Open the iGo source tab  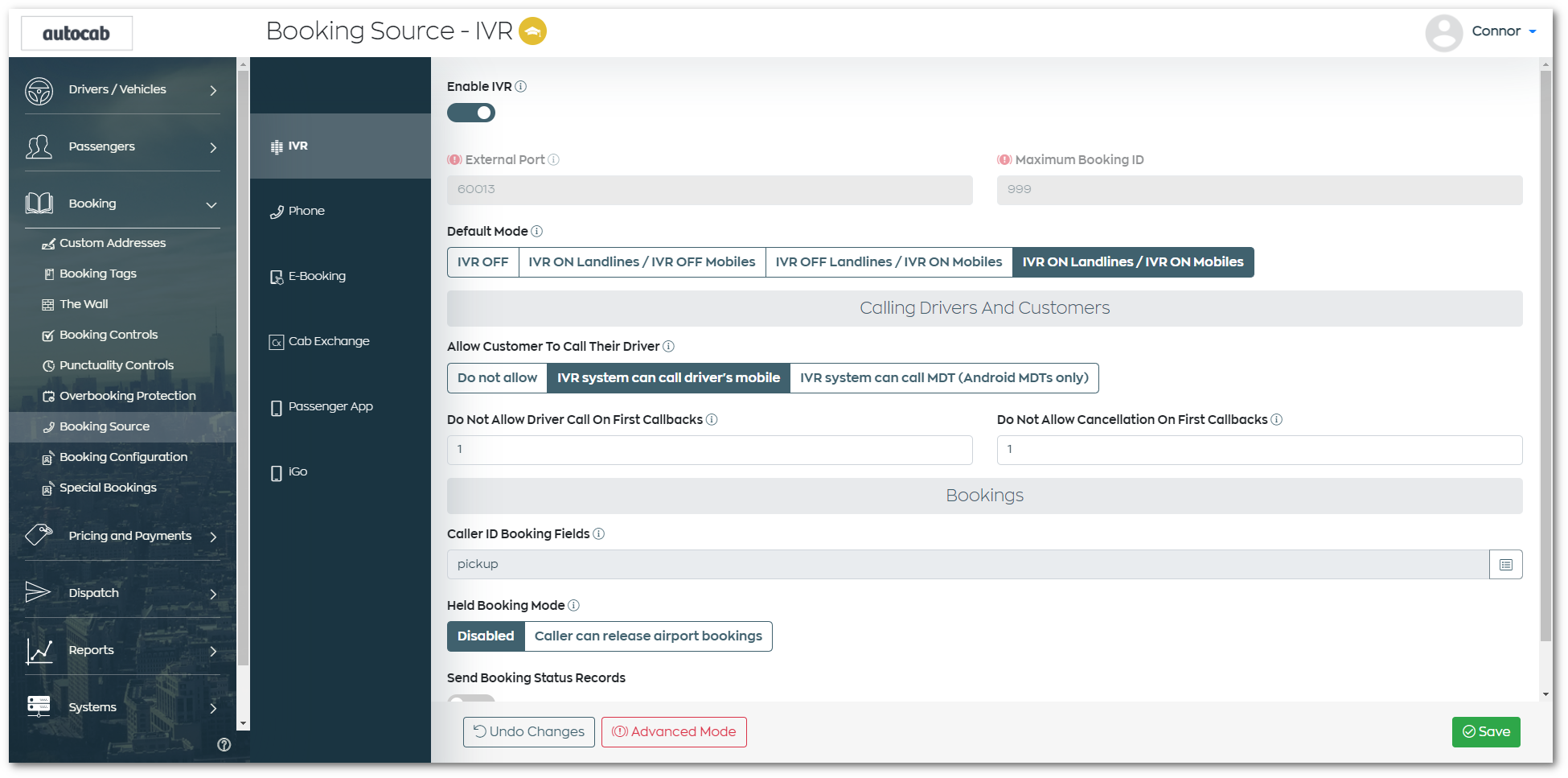pos(340,471)
